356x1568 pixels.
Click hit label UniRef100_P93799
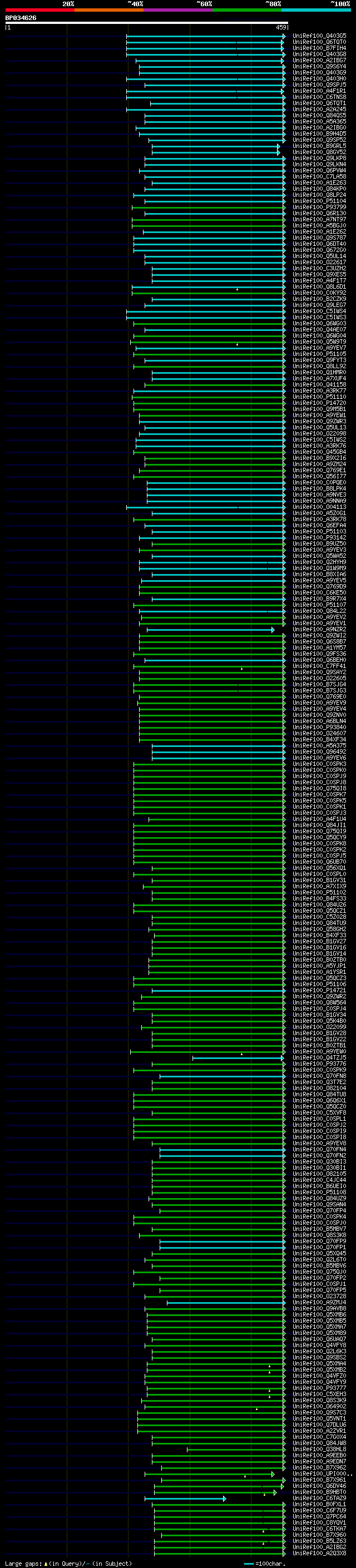point(319,207)
